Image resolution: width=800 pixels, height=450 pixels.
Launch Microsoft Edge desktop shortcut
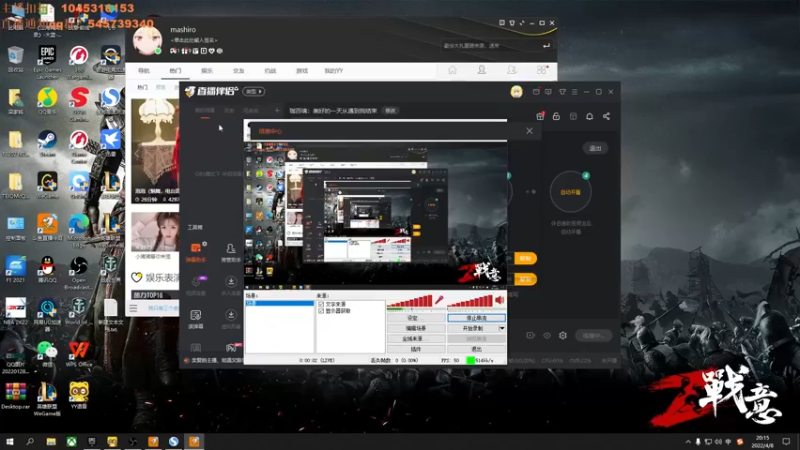pos(79,230)
